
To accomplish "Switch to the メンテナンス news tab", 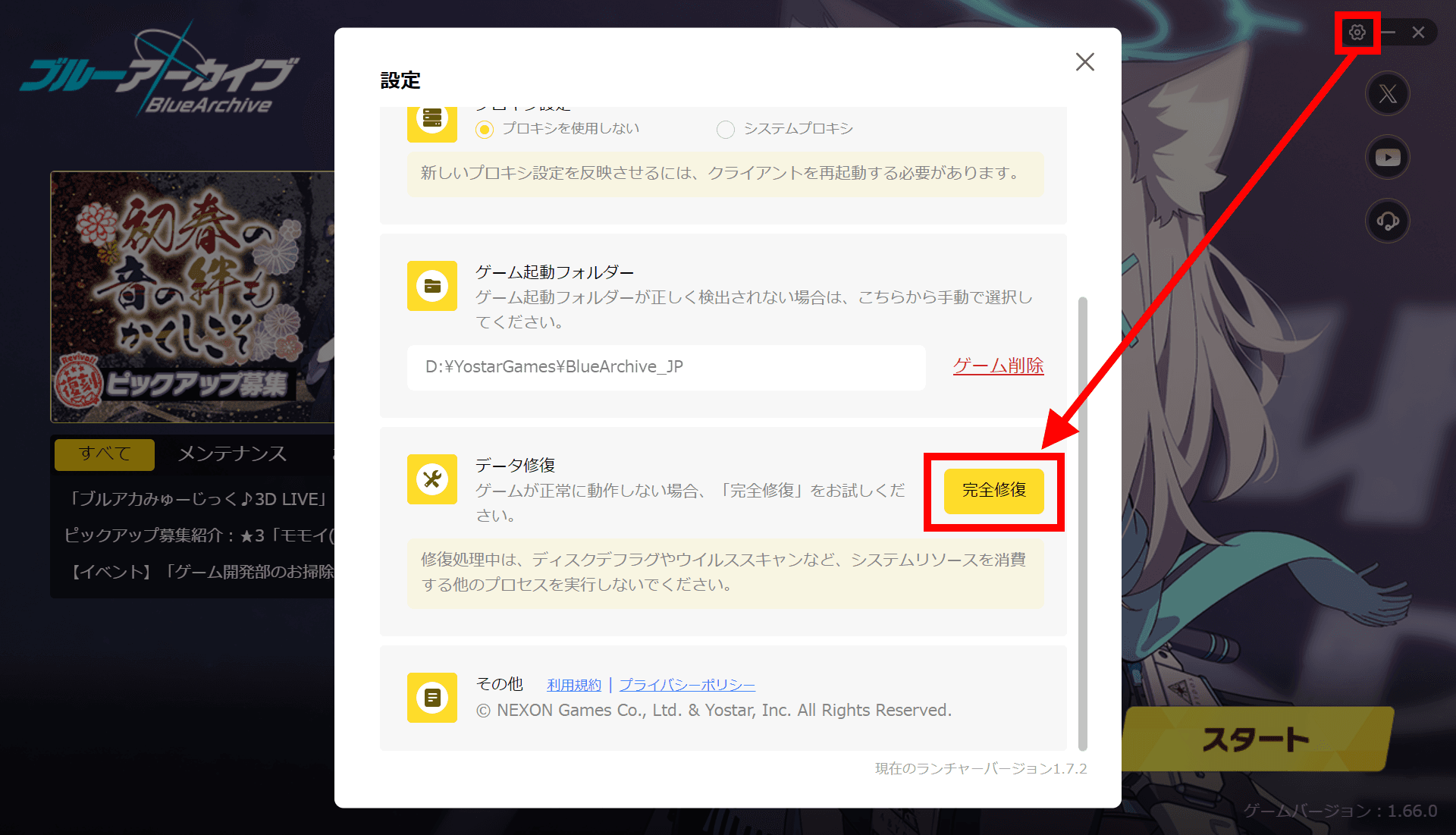I will coord(232,454).
